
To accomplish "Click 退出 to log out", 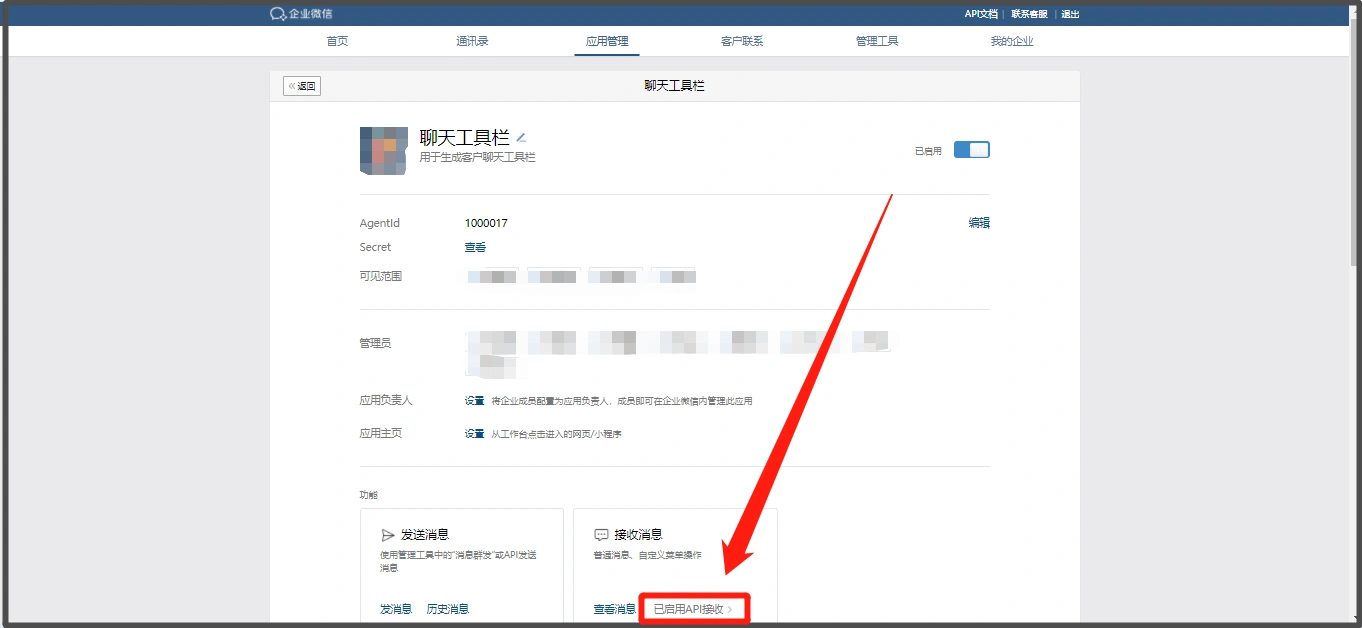I will pyautogui.click(x=1070, y=14).
